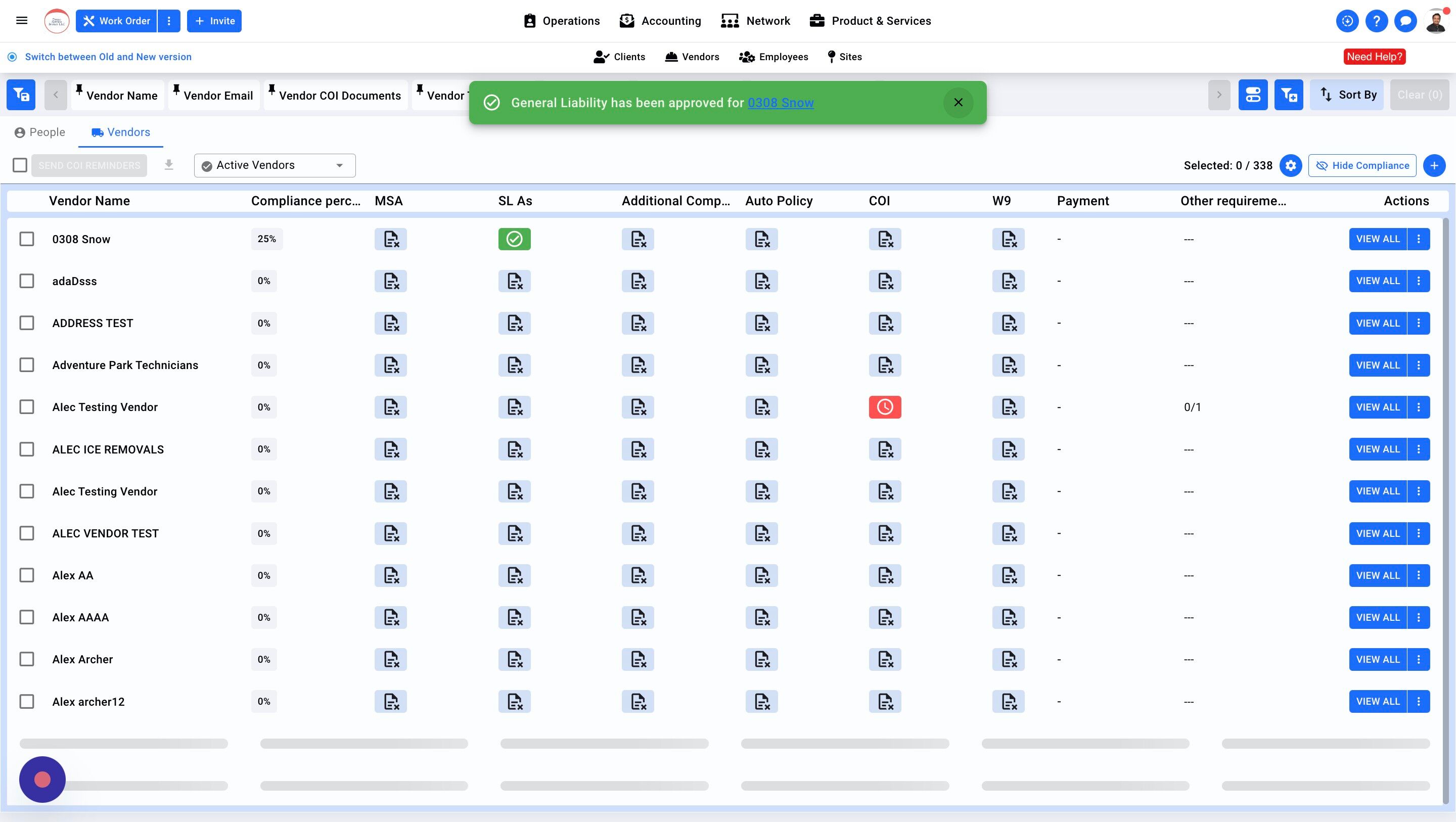Expand the Active Vendors dropdown

point(275,165)
